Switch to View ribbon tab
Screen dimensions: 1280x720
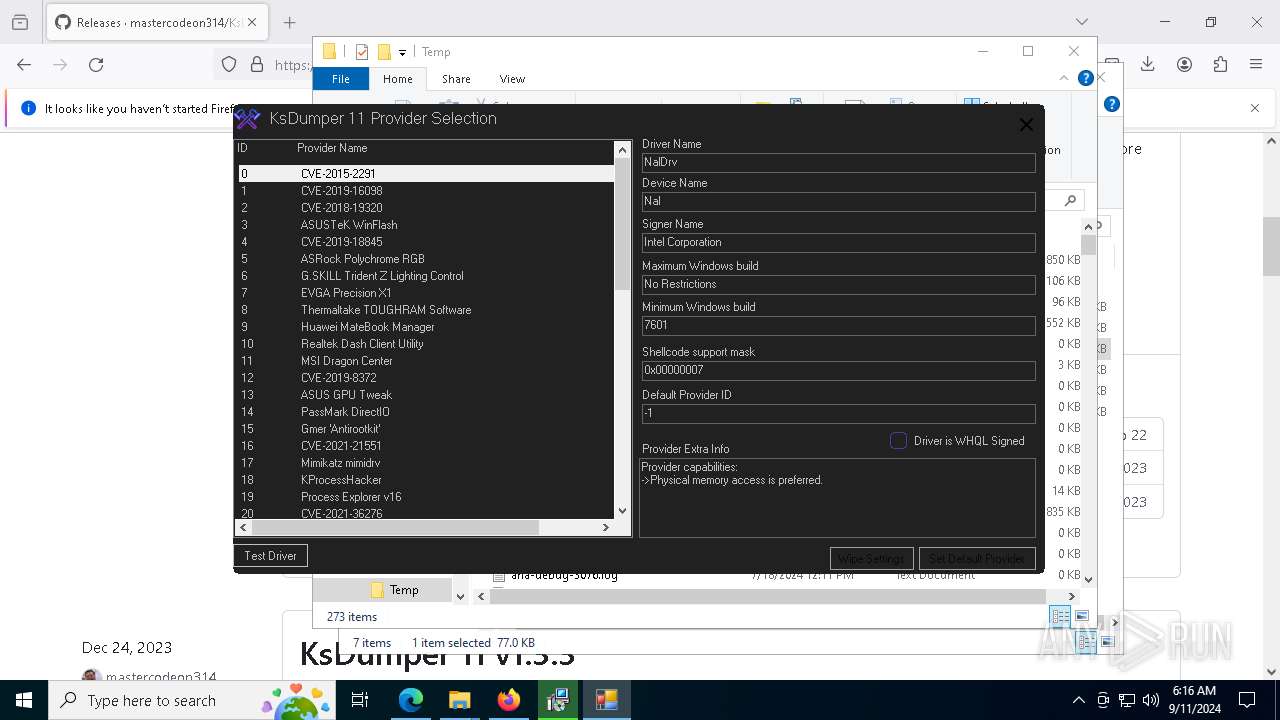tap(512, 79)
